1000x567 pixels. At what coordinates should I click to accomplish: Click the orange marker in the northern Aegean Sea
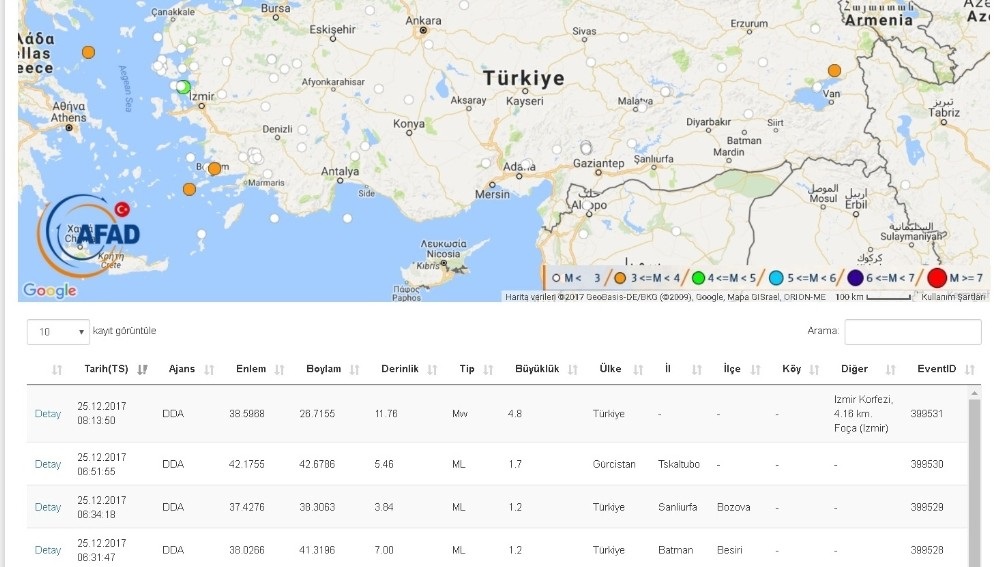pos(89,51)
